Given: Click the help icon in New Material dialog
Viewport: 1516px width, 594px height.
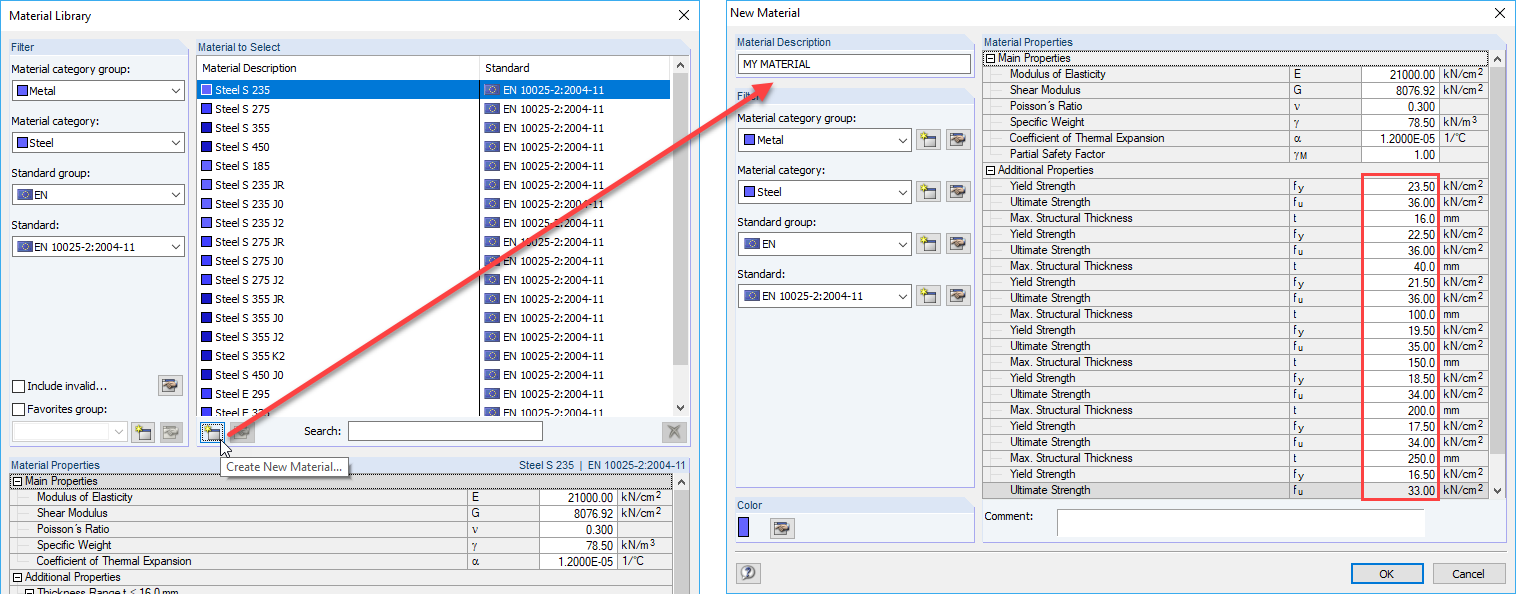Looking at the screenshot, I should click(x=749, y=573).
